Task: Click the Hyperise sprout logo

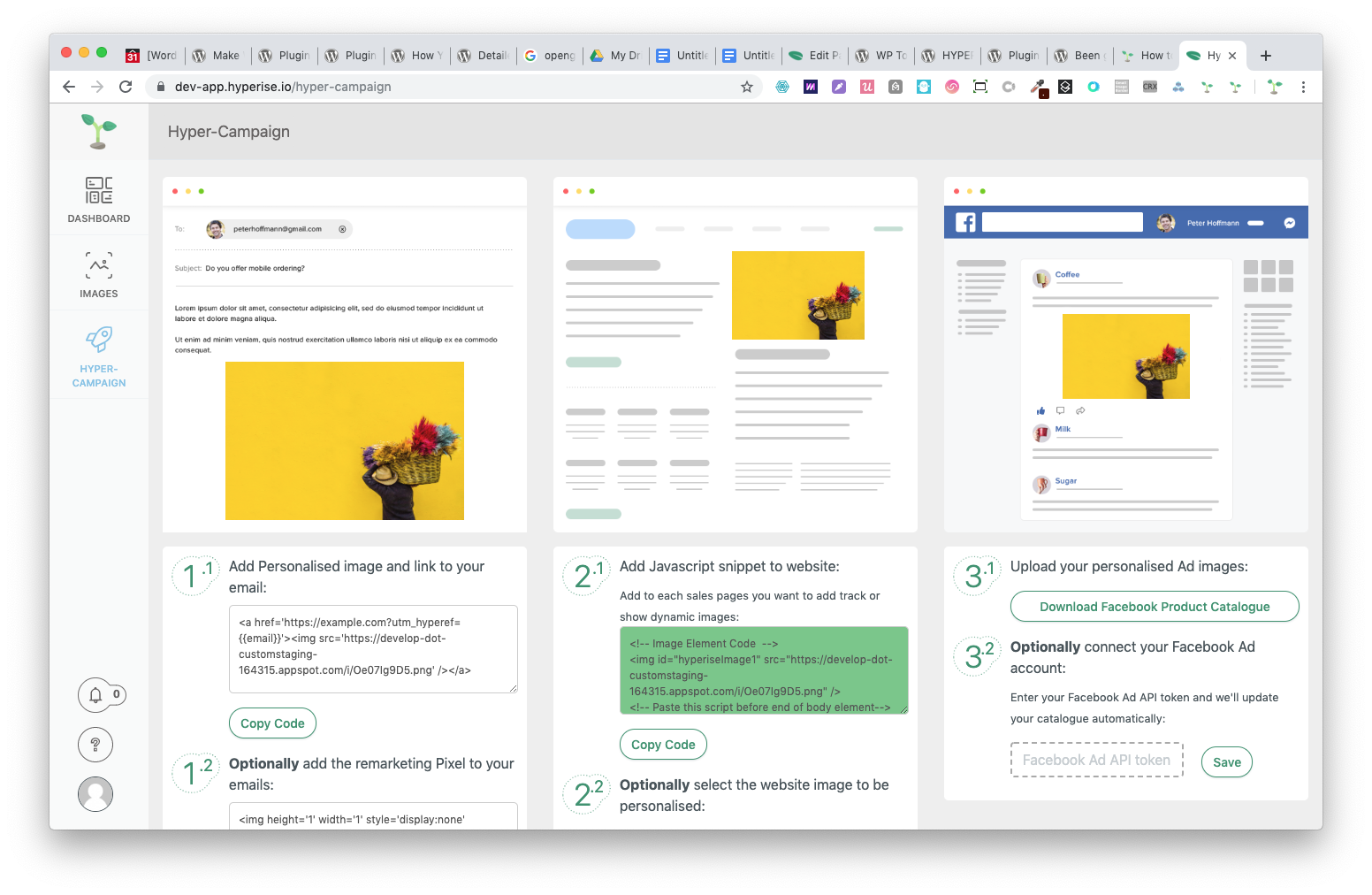Action: click(99, 131)
